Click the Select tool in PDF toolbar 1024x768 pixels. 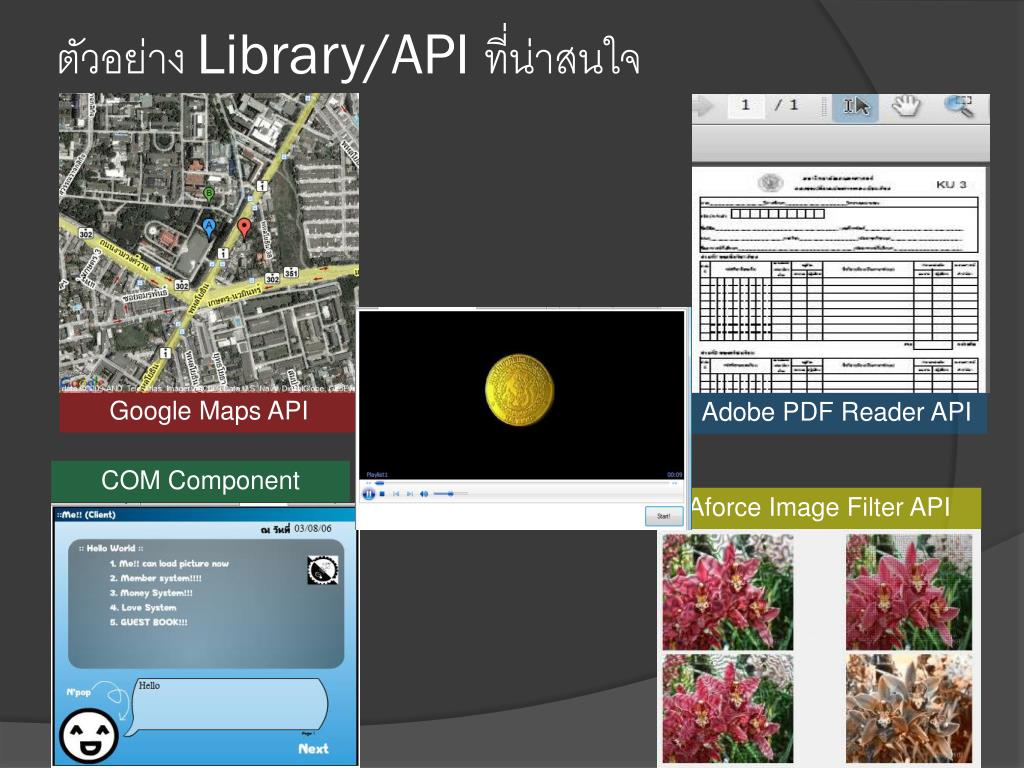point(856,106)
